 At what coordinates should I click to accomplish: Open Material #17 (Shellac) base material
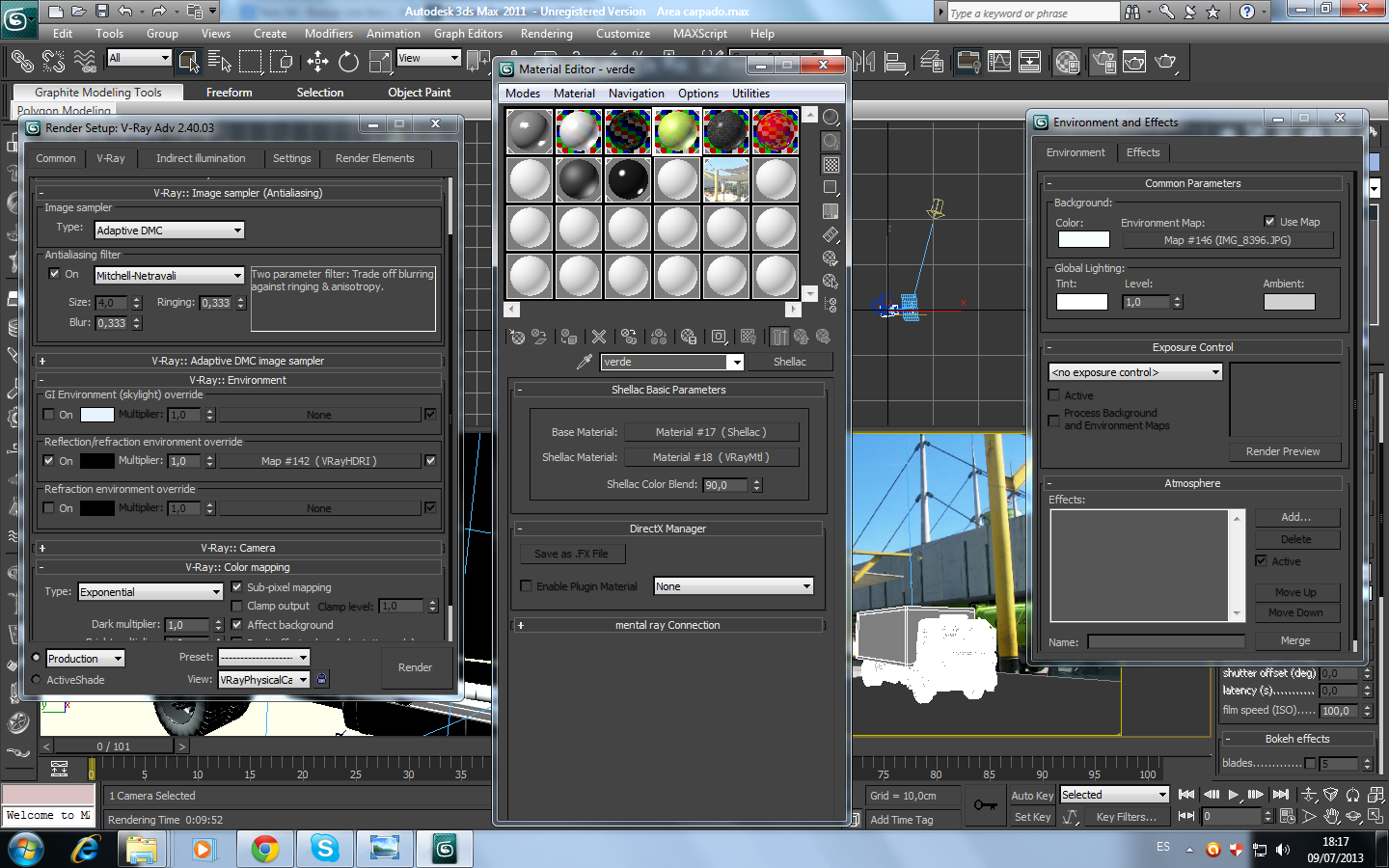pos(711,432)
